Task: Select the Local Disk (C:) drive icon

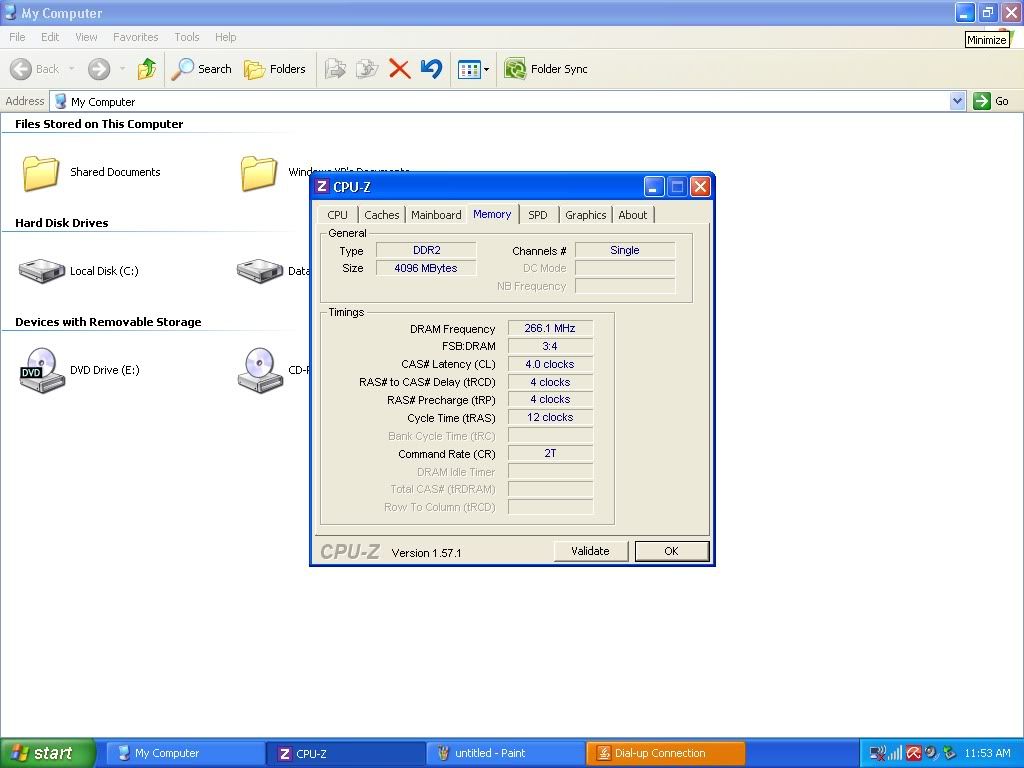Action: [42, 270]
